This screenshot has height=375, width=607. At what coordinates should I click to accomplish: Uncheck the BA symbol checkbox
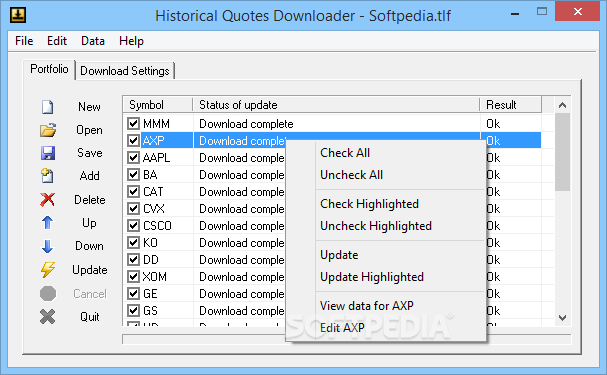pyautogui.click(x=134, y=175)
